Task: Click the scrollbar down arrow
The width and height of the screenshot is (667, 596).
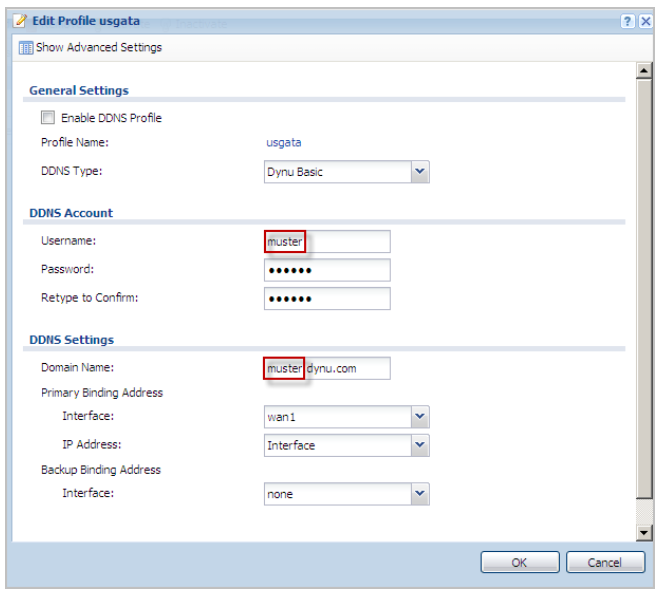Action: coord(645,533)
